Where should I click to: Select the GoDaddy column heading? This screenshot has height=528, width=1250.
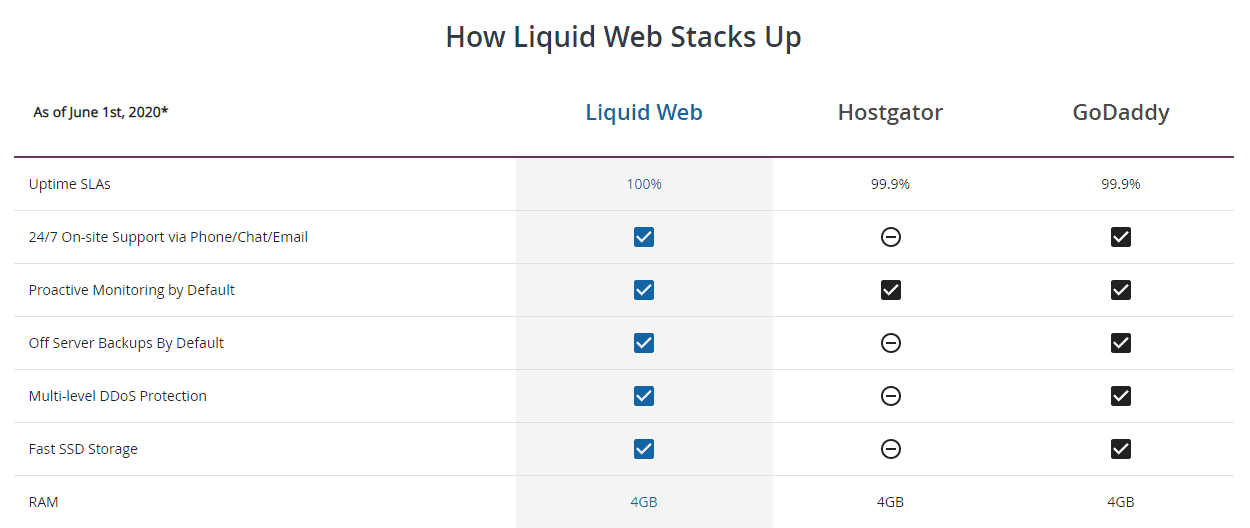[x=1121, y=112]
